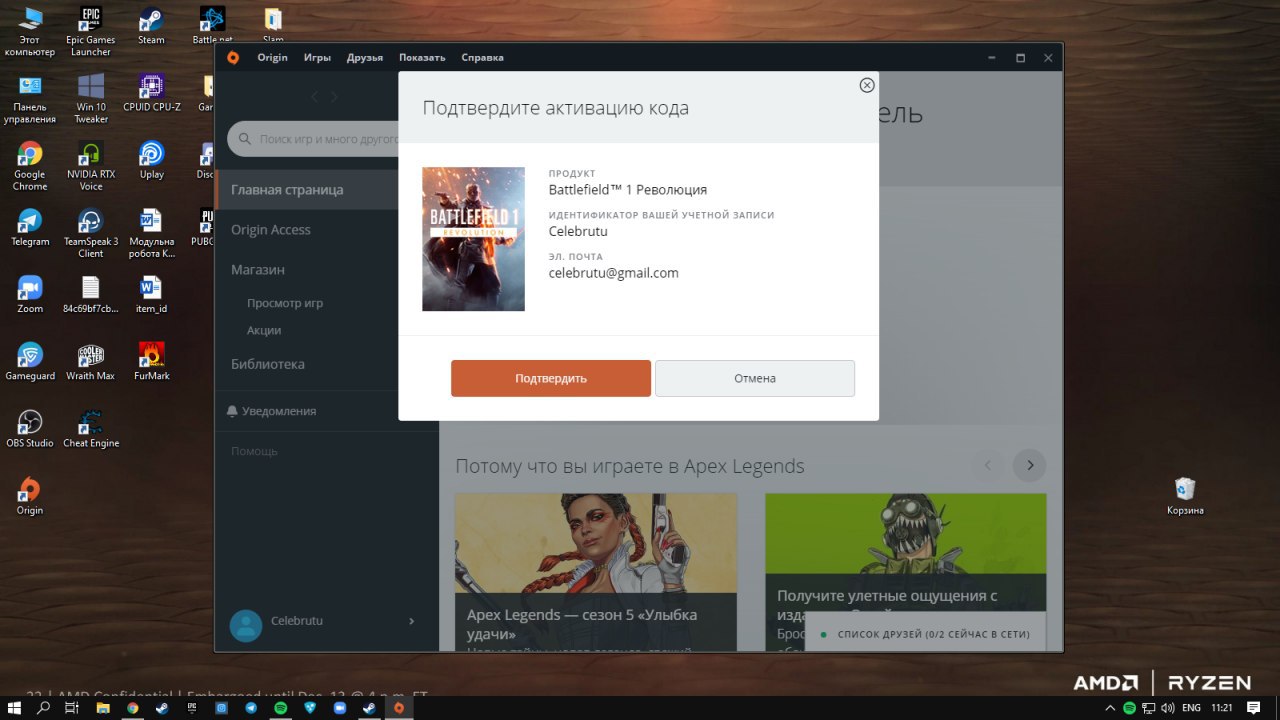Viewport: 1280px width, 720px height.
Task: Open the Apex Legends season 5 card
Action: coord(596,572)
